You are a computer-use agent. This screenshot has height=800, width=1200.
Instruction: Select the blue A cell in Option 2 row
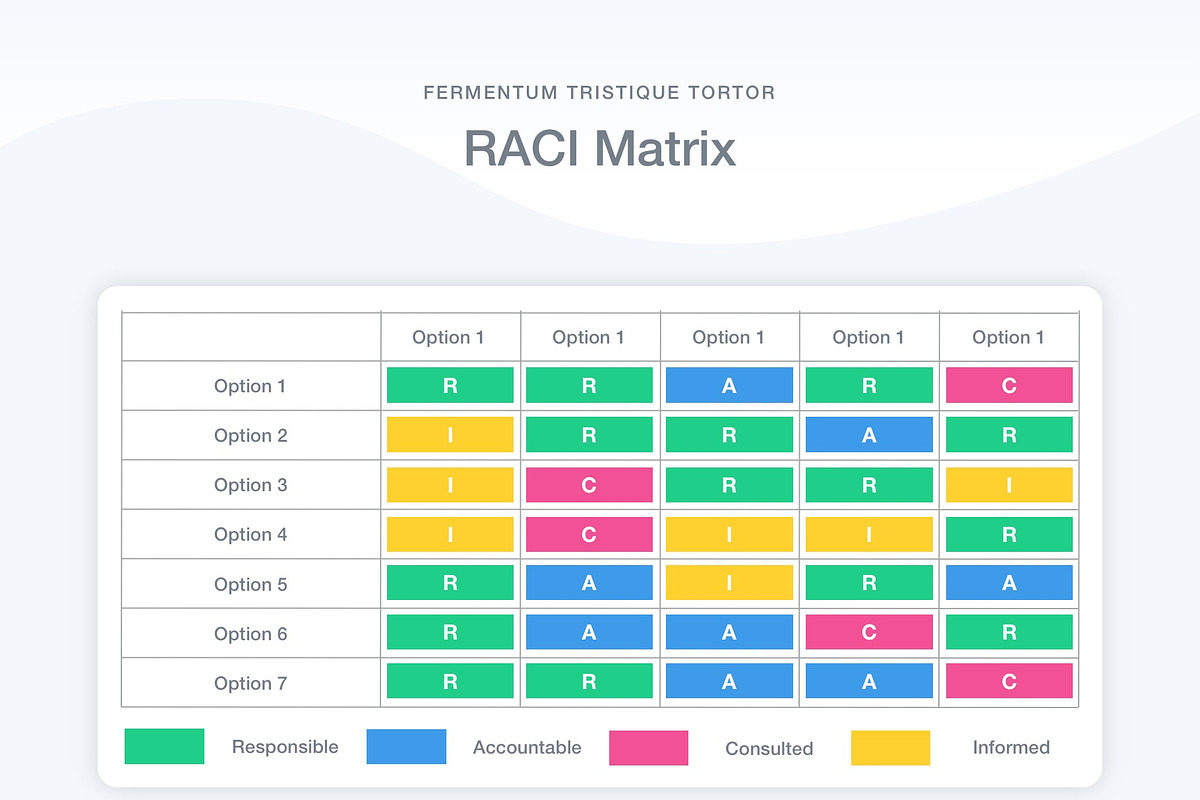(x=869, y=434)
